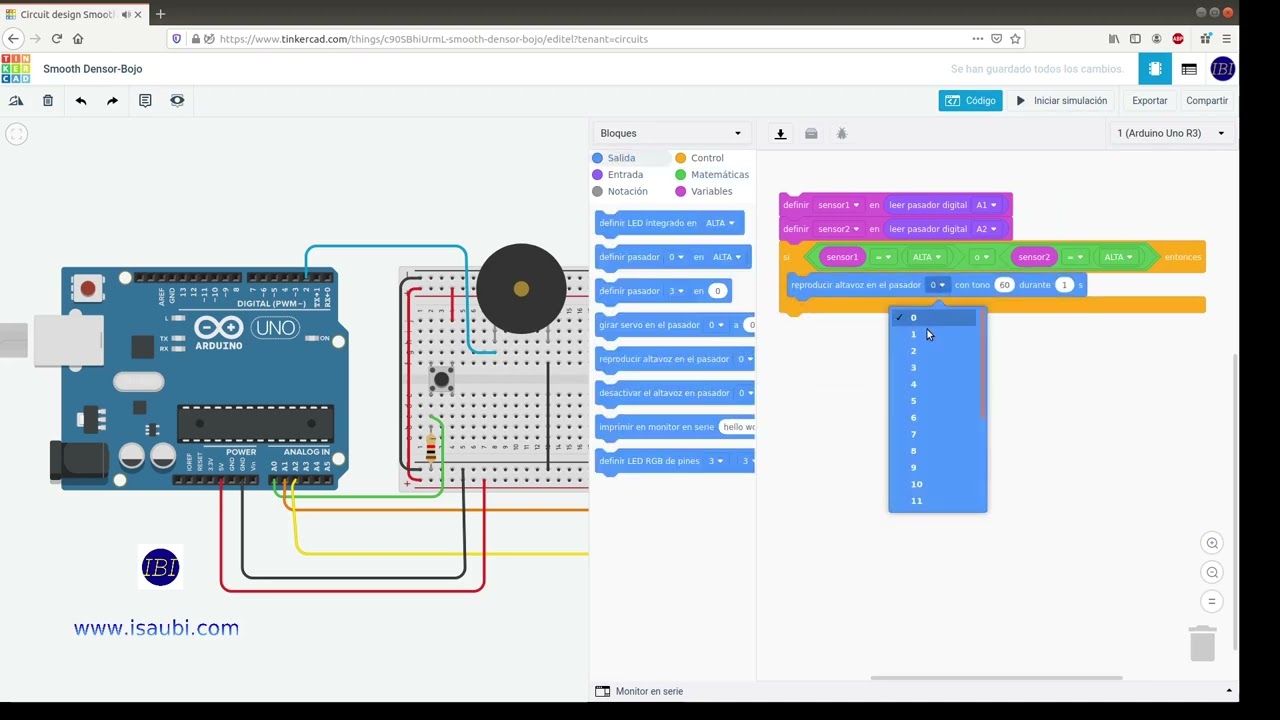Image resolution: width=1280 pixels, height=720 pixels.
Task: Reset blocks workspace zoom with equals icon
Action: 1212,601
